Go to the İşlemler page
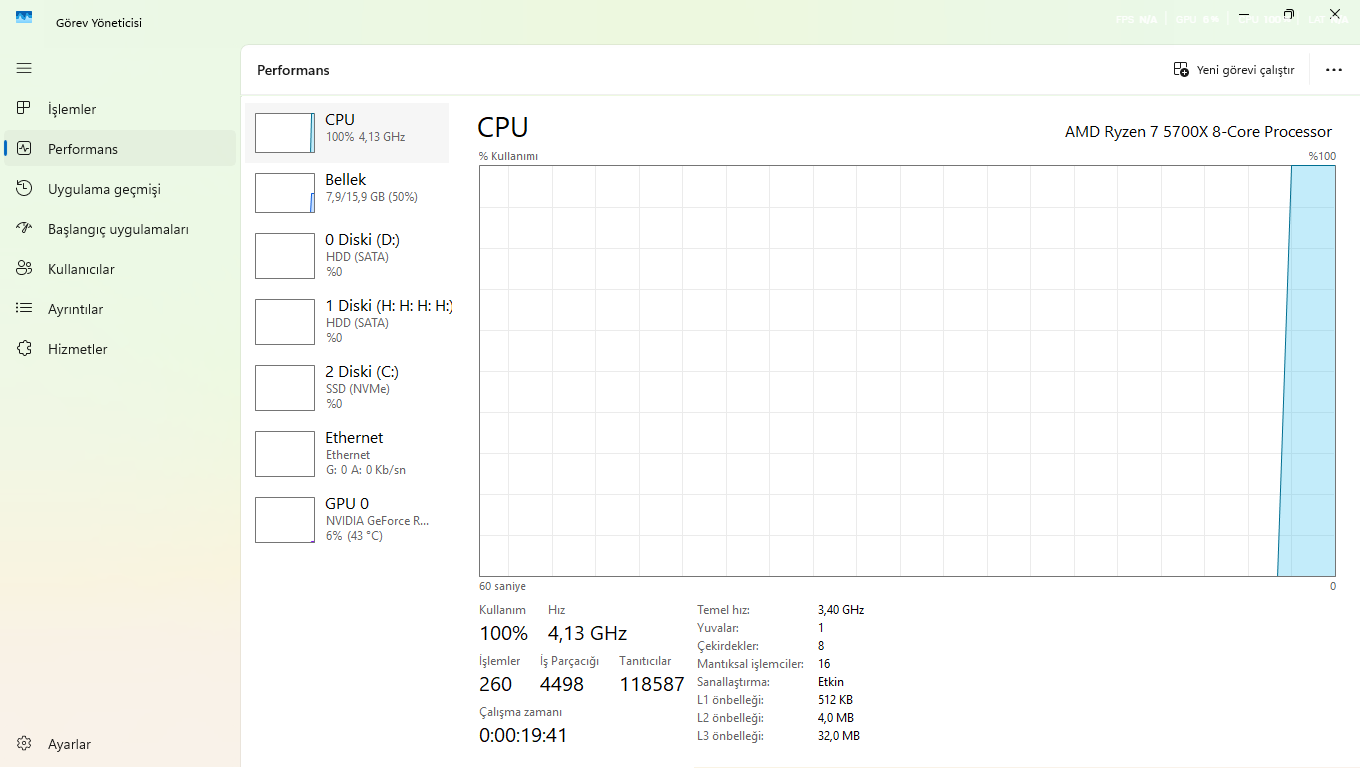Viewport: 1360px width, 768px height. pos(120,109)
